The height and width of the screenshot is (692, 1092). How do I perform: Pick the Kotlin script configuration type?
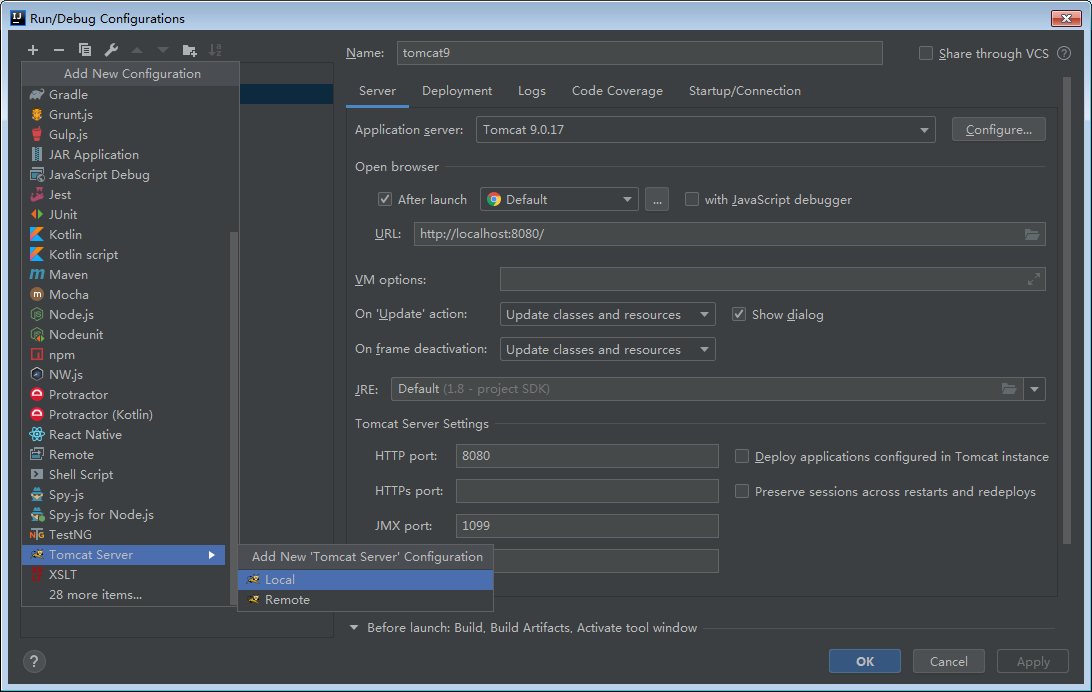(124, 255)
